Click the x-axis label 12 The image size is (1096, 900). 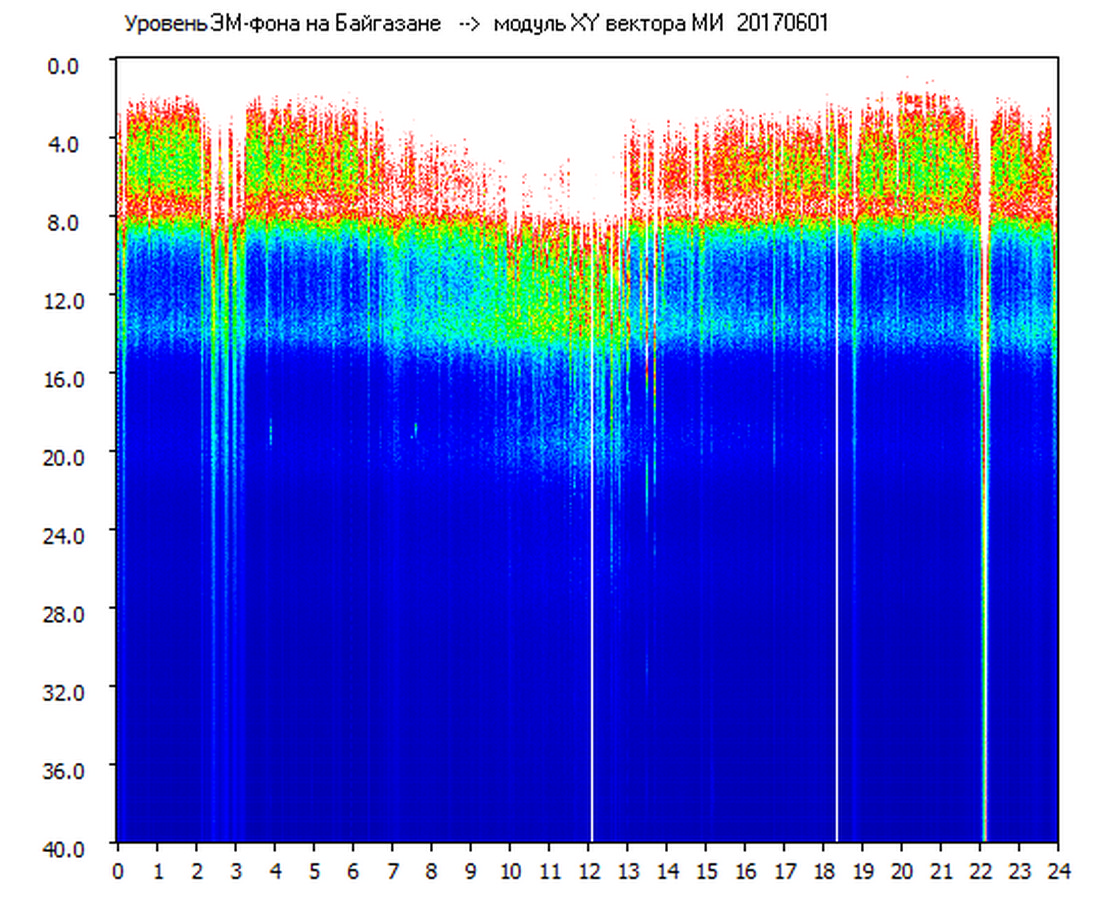pos(588,871)
